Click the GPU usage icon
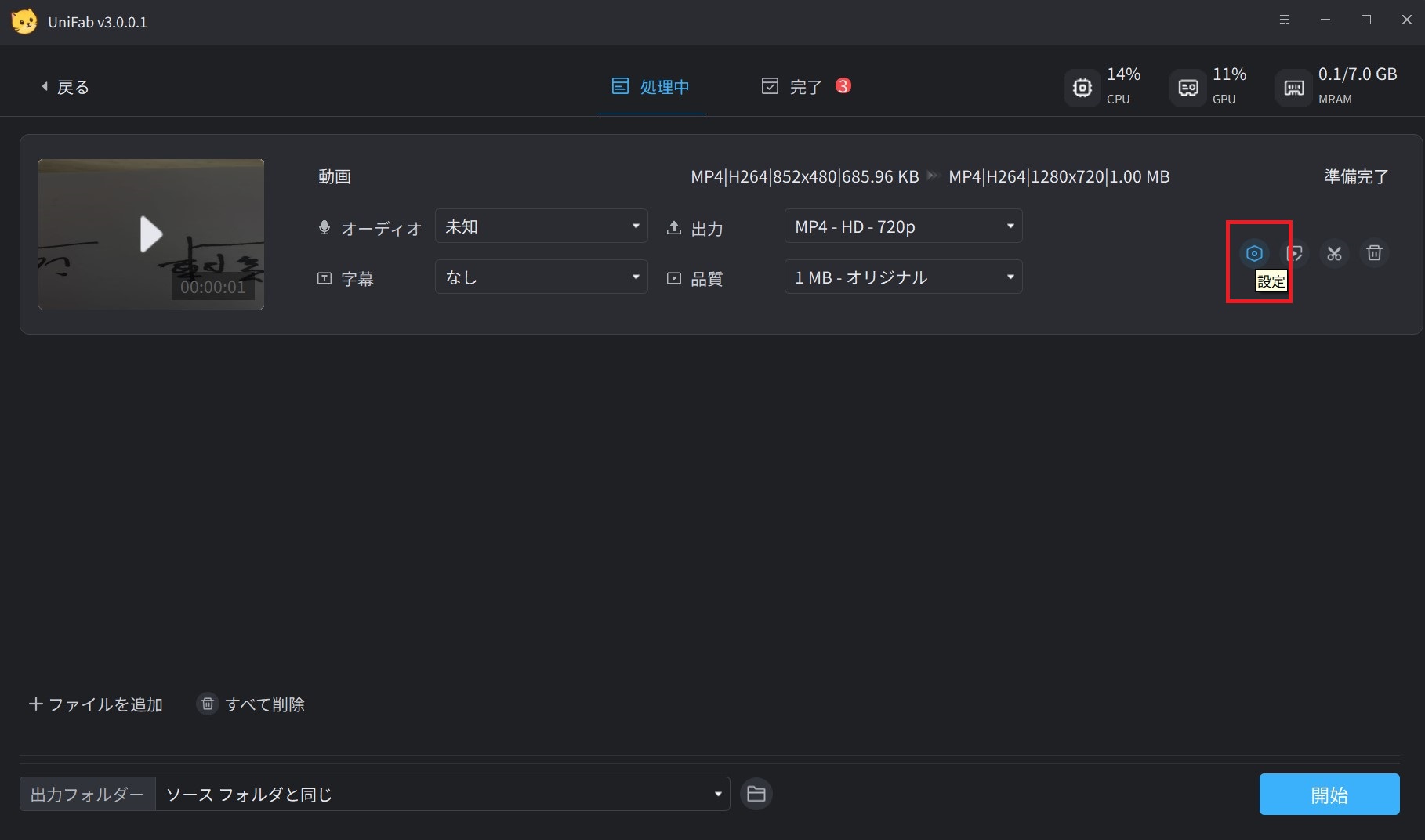Viewport: 1425px width, 840px height. [x=1188, y=88]
